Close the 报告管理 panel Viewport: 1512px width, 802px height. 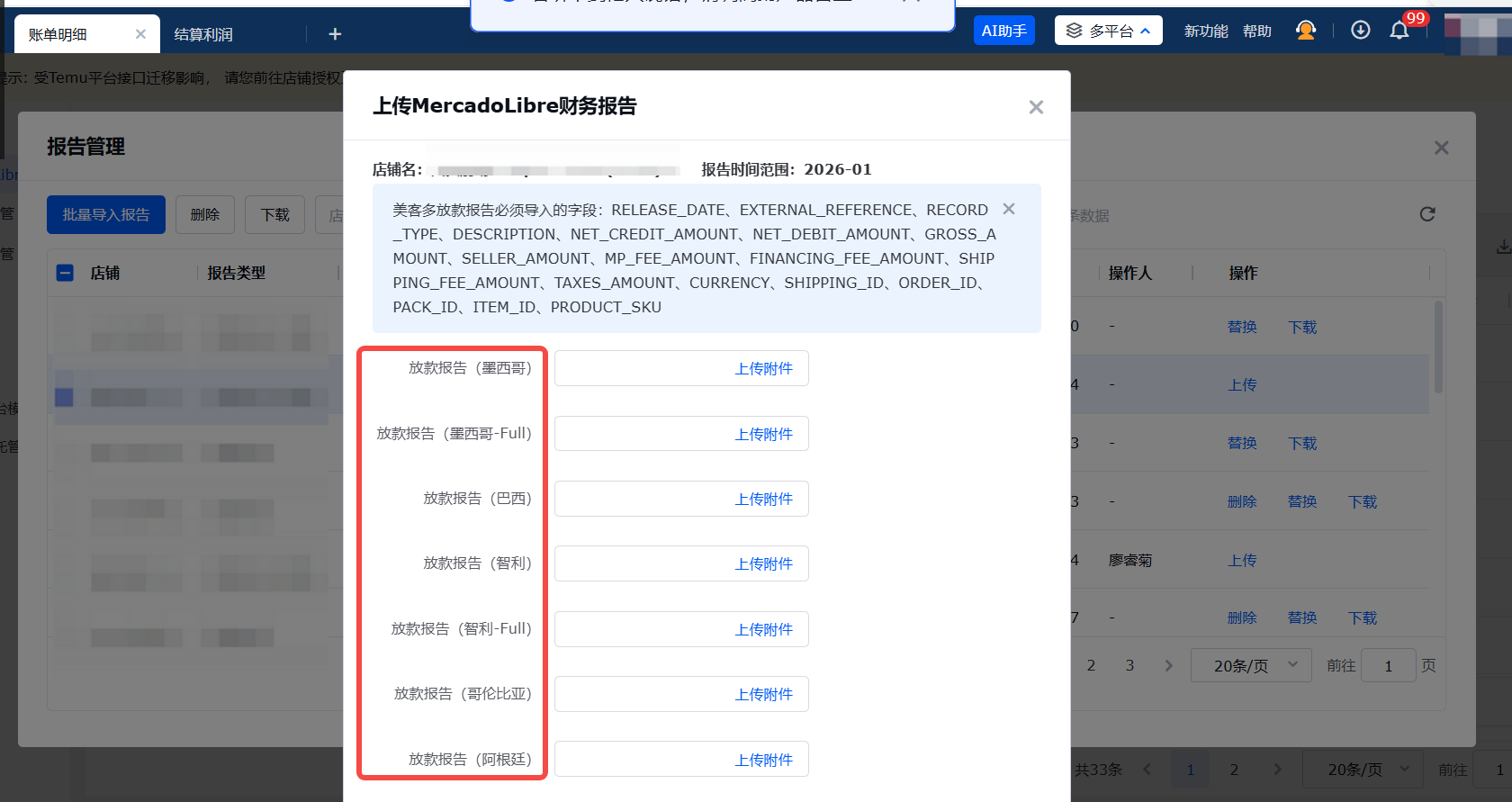pos(1441,148)
